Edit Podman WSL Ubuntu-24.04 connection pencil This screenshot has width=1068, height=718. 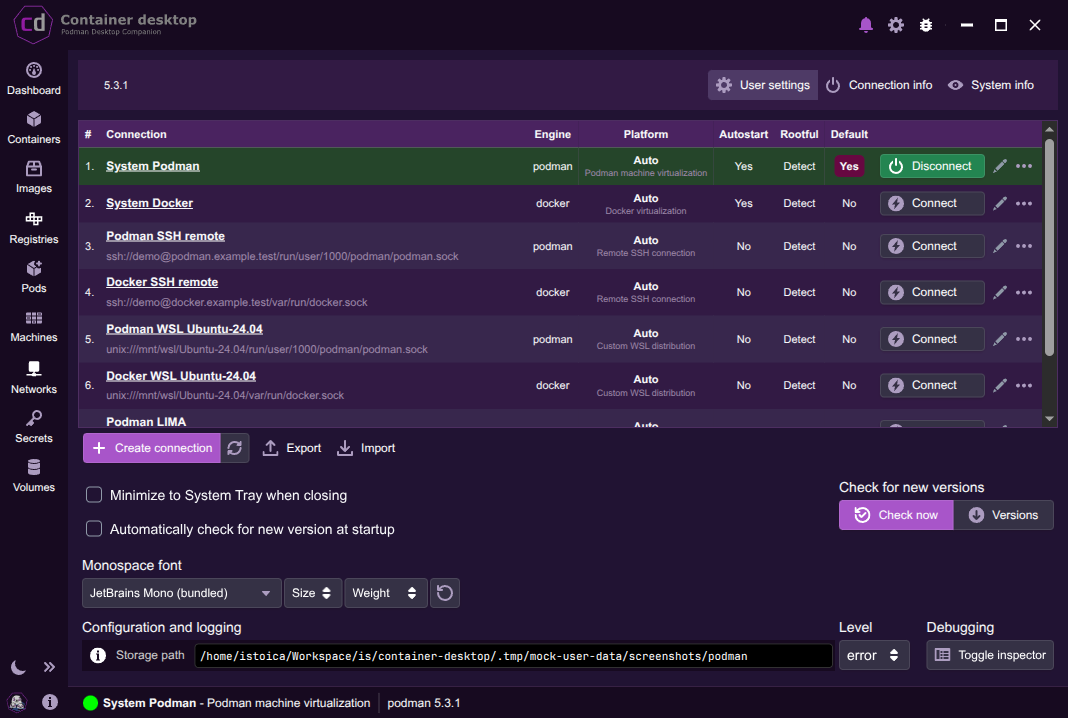click(x=1000, y=339)
